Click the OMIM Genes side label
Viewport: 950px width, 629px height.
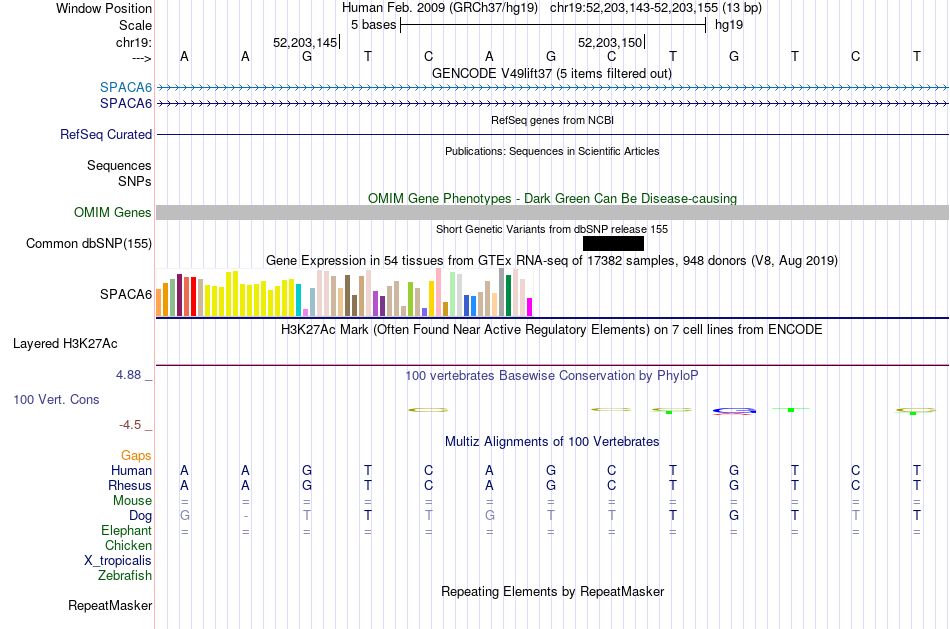(113, 213)
